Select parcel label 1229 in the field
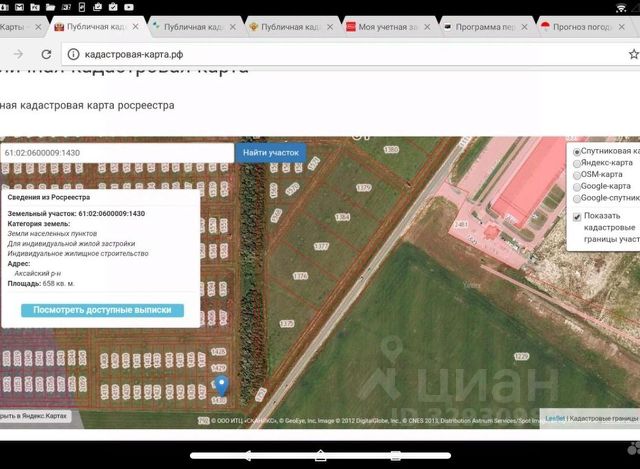Screen dimensions: 640x469 (x=521, y=356)
